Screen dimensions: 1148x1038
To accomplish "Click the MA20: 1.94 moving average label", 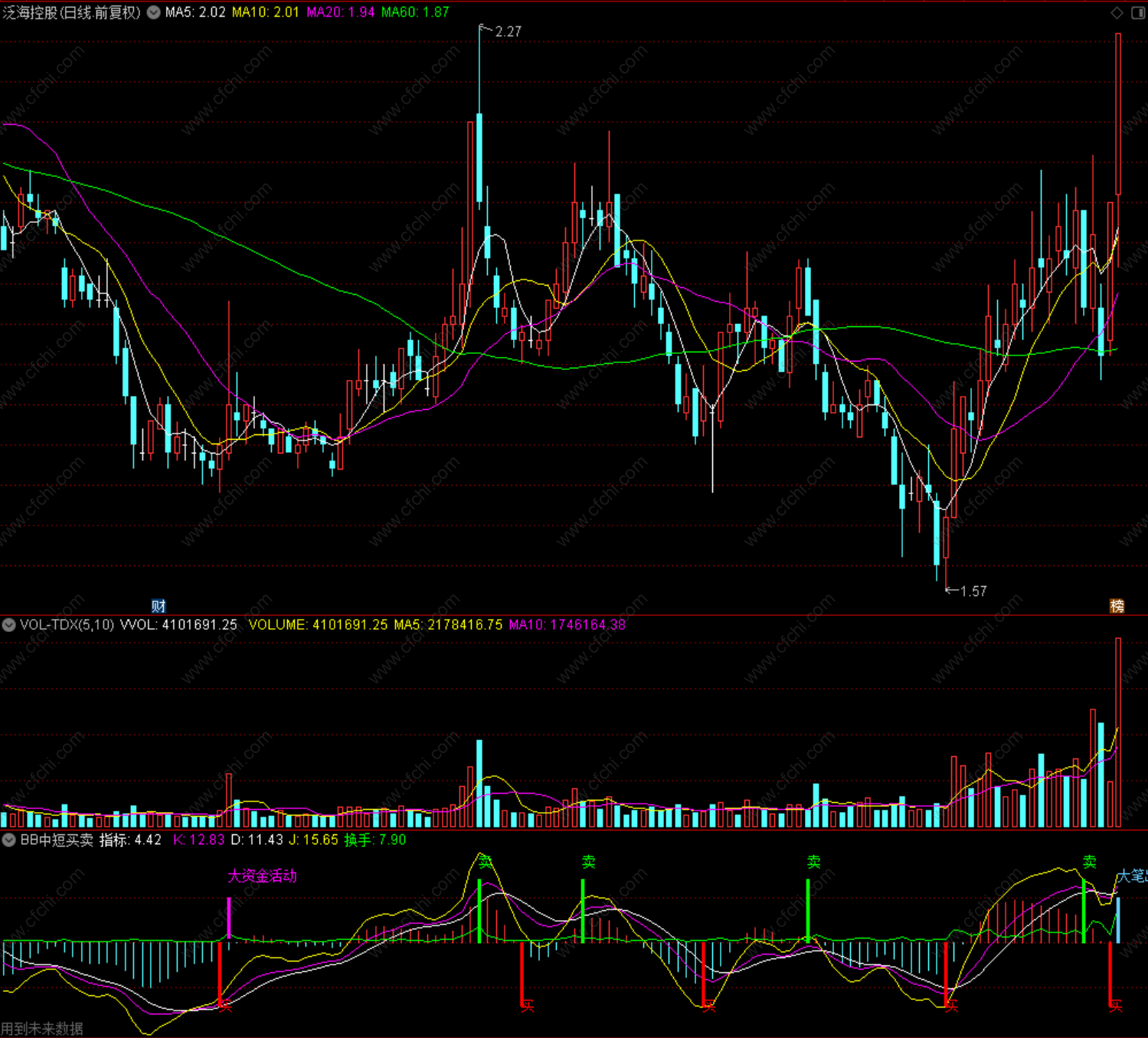I will pos(341,12).
